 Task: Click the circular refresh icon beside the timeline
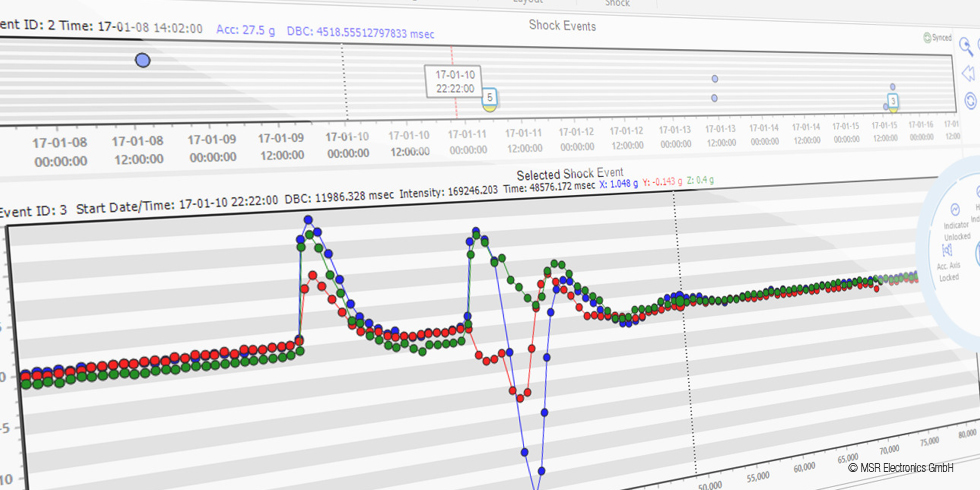[x=969, y=100]
